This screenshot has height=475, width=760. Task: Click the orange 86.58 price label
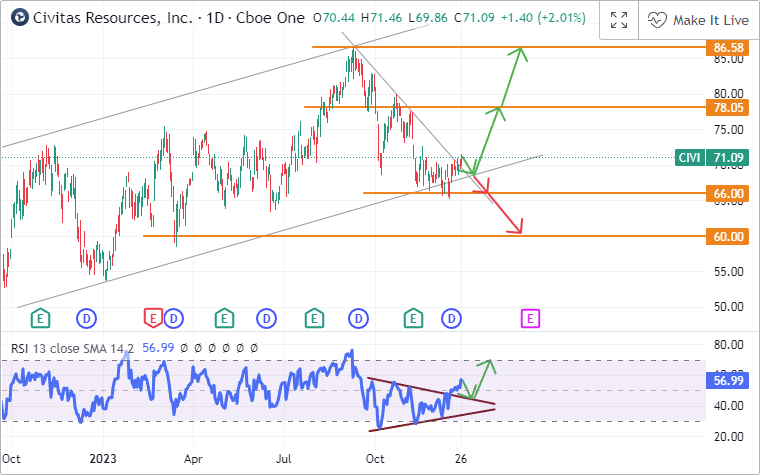(728, 48)
